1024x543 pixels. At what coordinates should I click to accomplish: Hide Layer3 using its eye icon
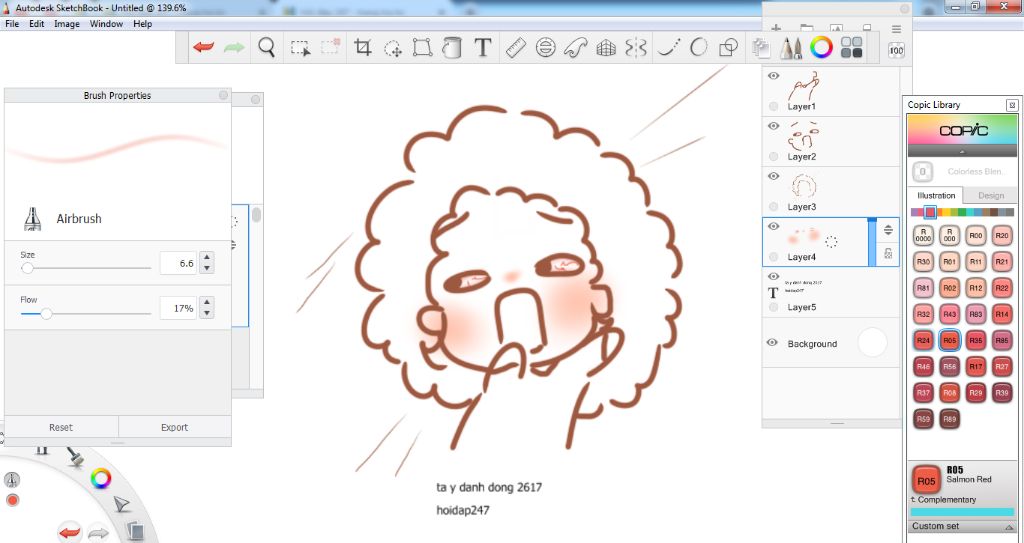click(x=774, y=176)
